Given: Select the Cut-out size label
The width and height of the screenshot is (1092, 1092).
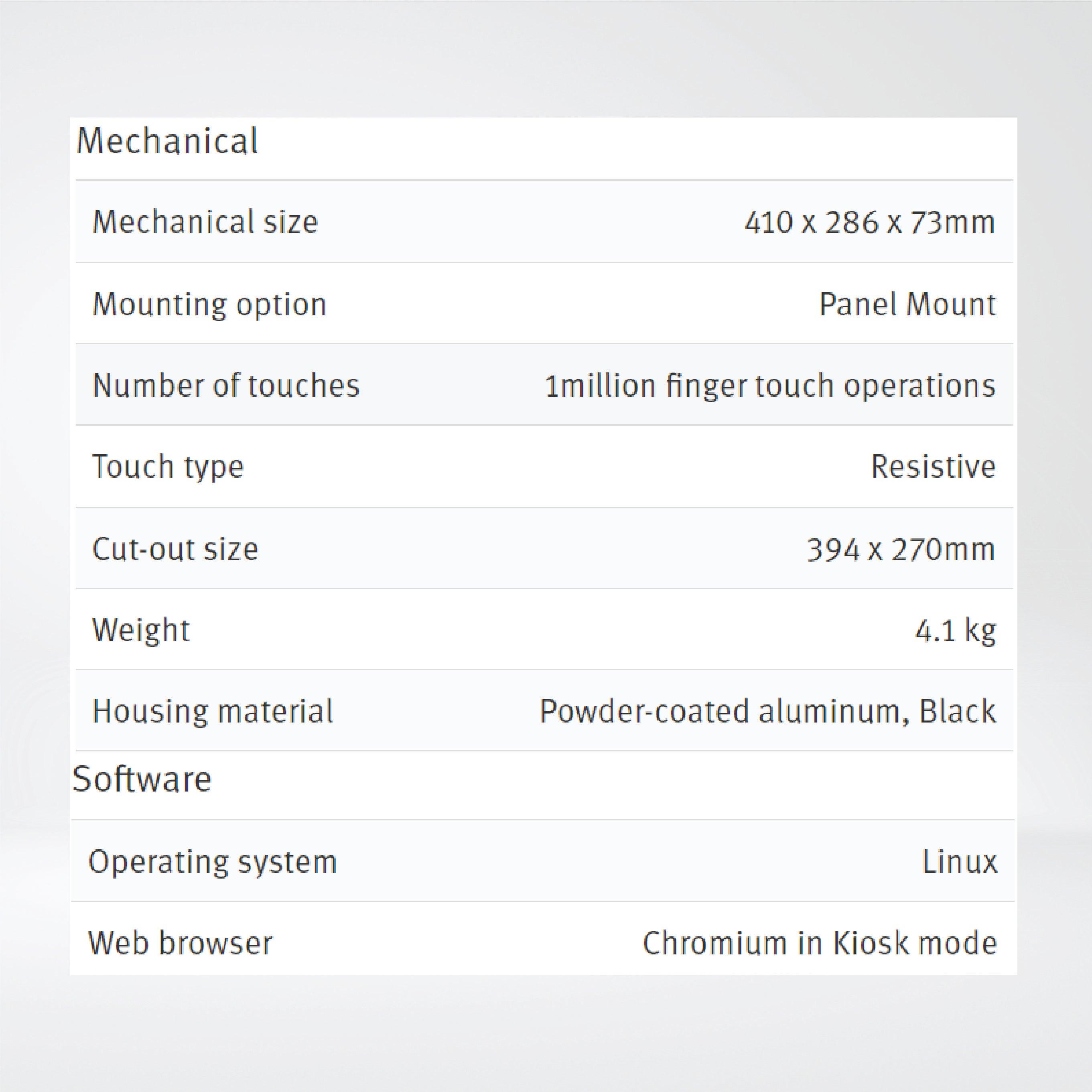Looking at the screenshot, I should (175, 549).
